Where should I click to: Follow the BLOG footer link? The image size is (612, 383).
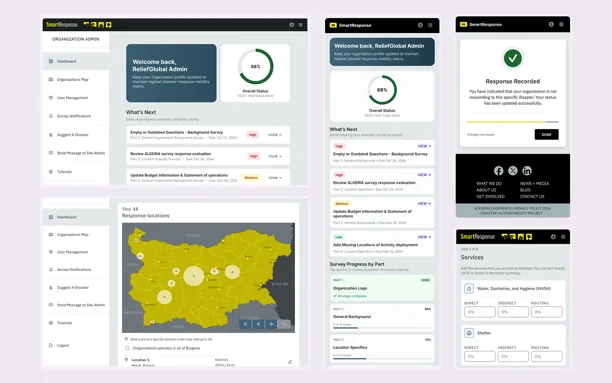point(525,190)
